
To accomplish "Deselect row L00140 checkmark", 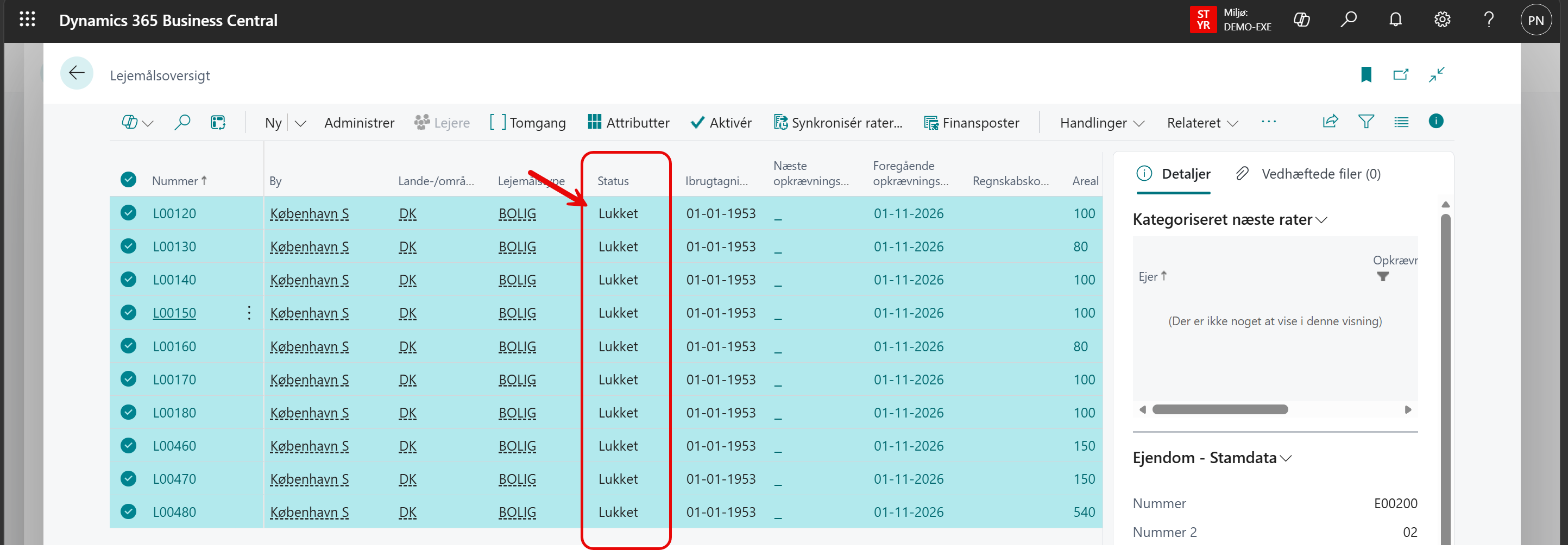I will (128, 279).
